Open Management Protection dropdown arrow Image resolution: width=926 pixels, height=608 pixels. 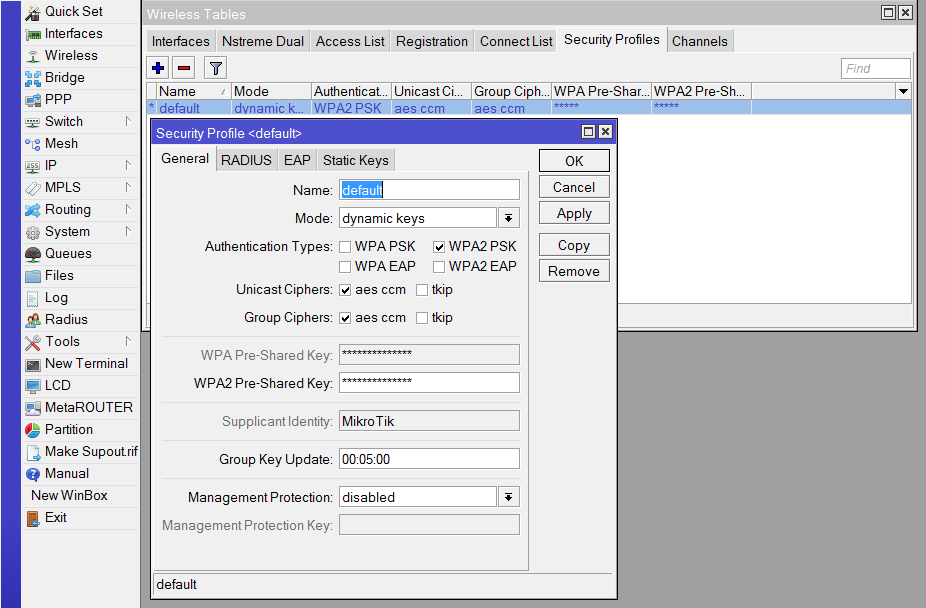(508, 497)
